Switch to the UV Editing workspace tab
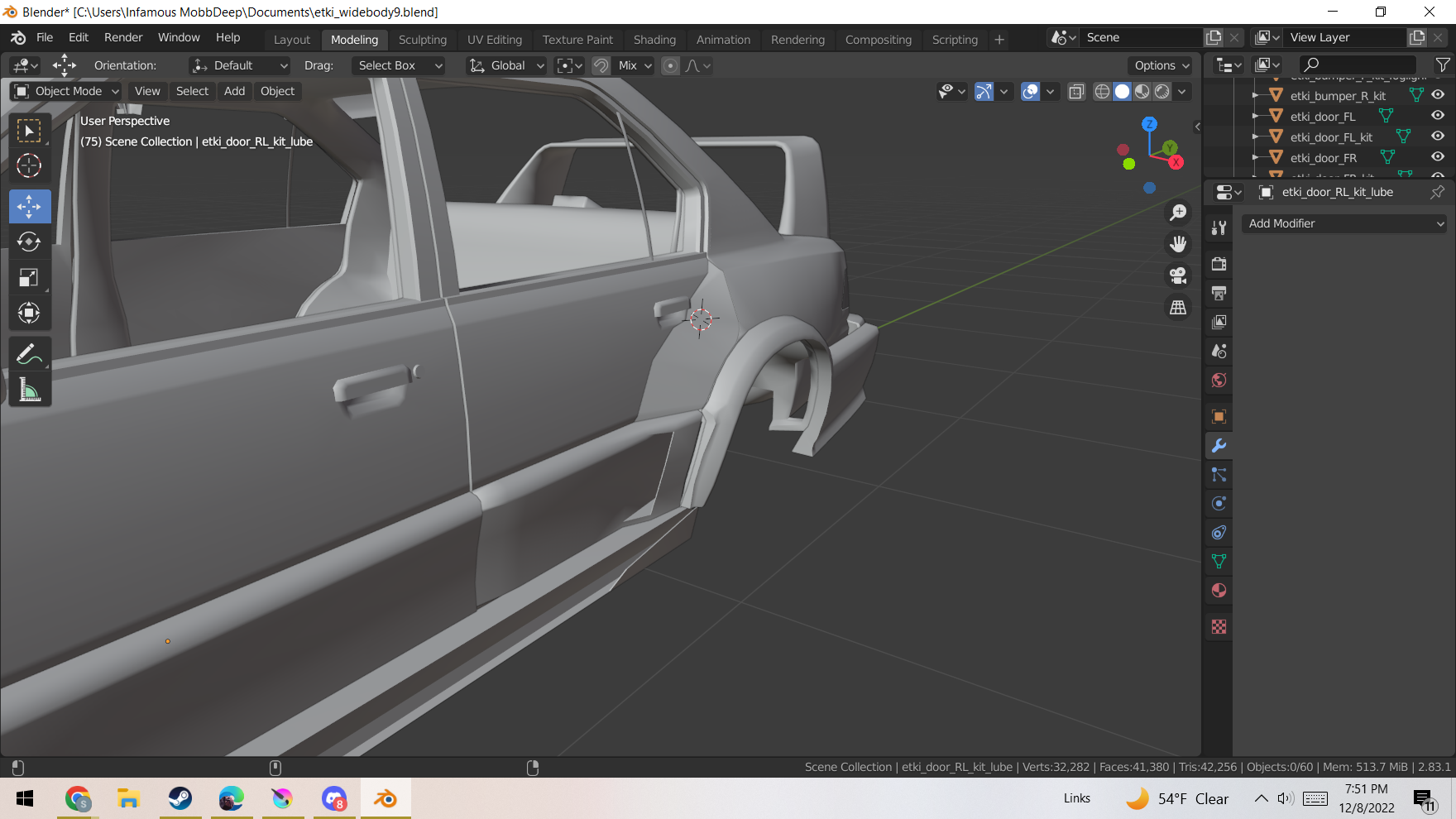Viewport: 1456px width, 819px height. pos(495,40)
